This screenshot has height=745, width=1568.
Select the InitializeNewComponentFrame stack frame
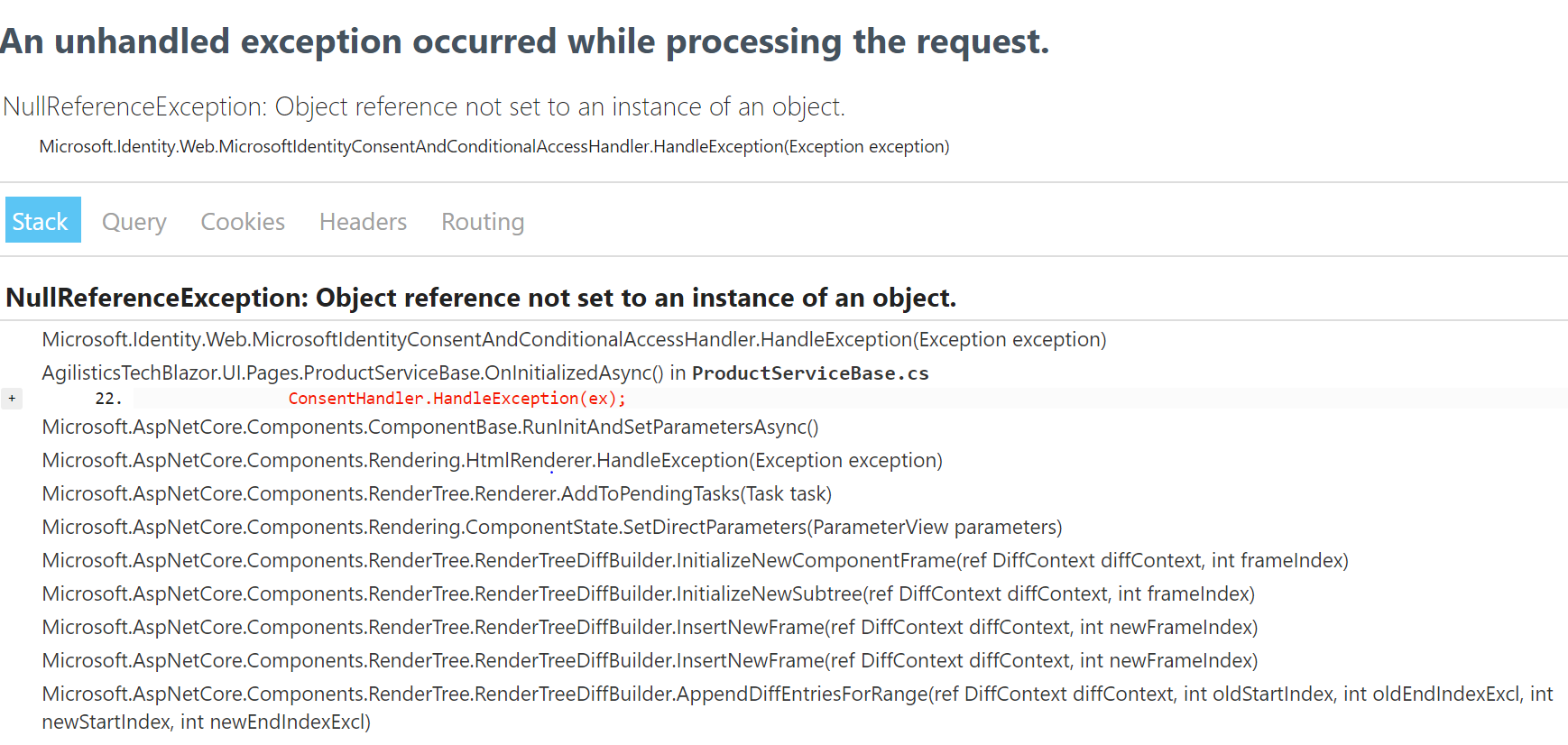(x=695, y=560)
